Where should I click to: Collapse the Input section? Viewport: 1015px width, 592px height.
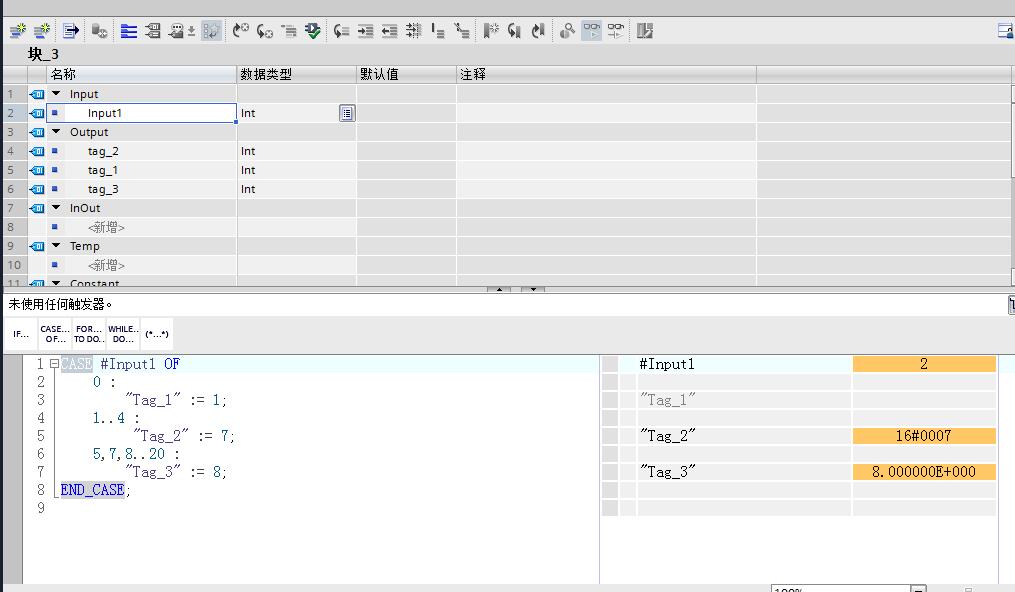[56, 94]
